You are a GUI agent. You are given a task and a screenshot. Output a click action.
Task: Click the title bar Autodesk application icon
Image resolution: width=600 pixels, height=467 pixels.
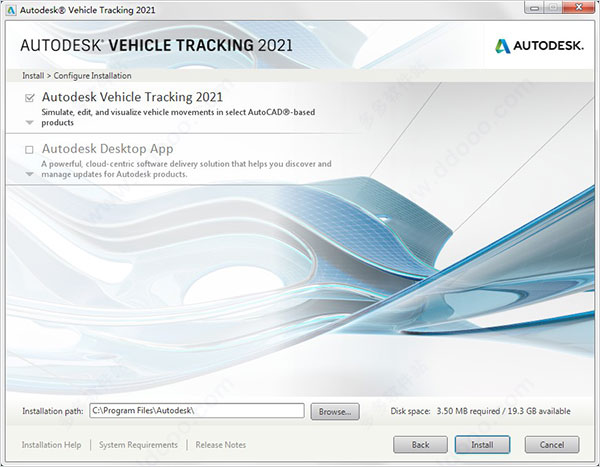coord(11,10)
